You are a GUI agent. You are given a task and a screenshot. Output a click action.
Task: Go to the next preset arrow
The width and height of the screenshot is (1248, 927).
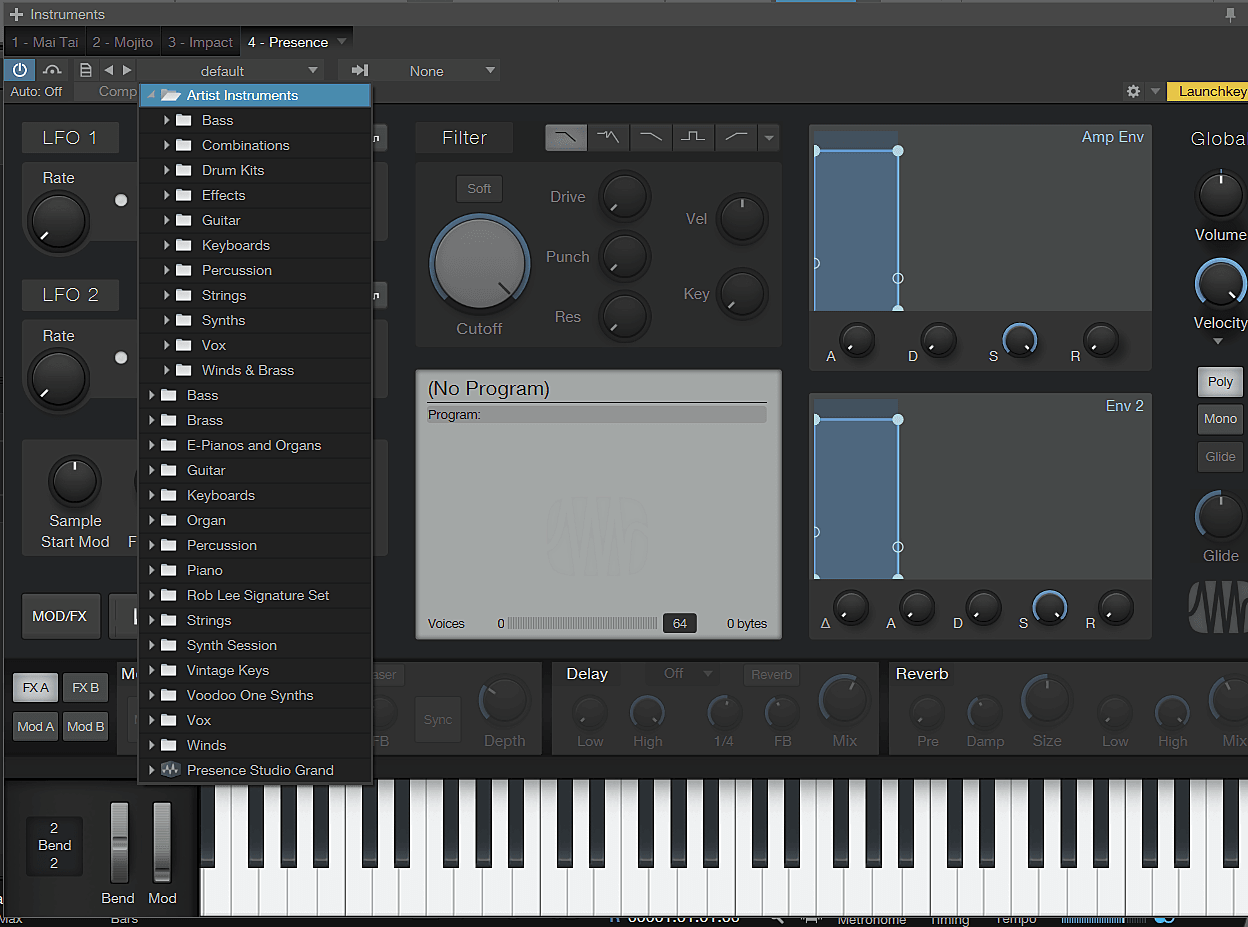[x=127, y=70]
